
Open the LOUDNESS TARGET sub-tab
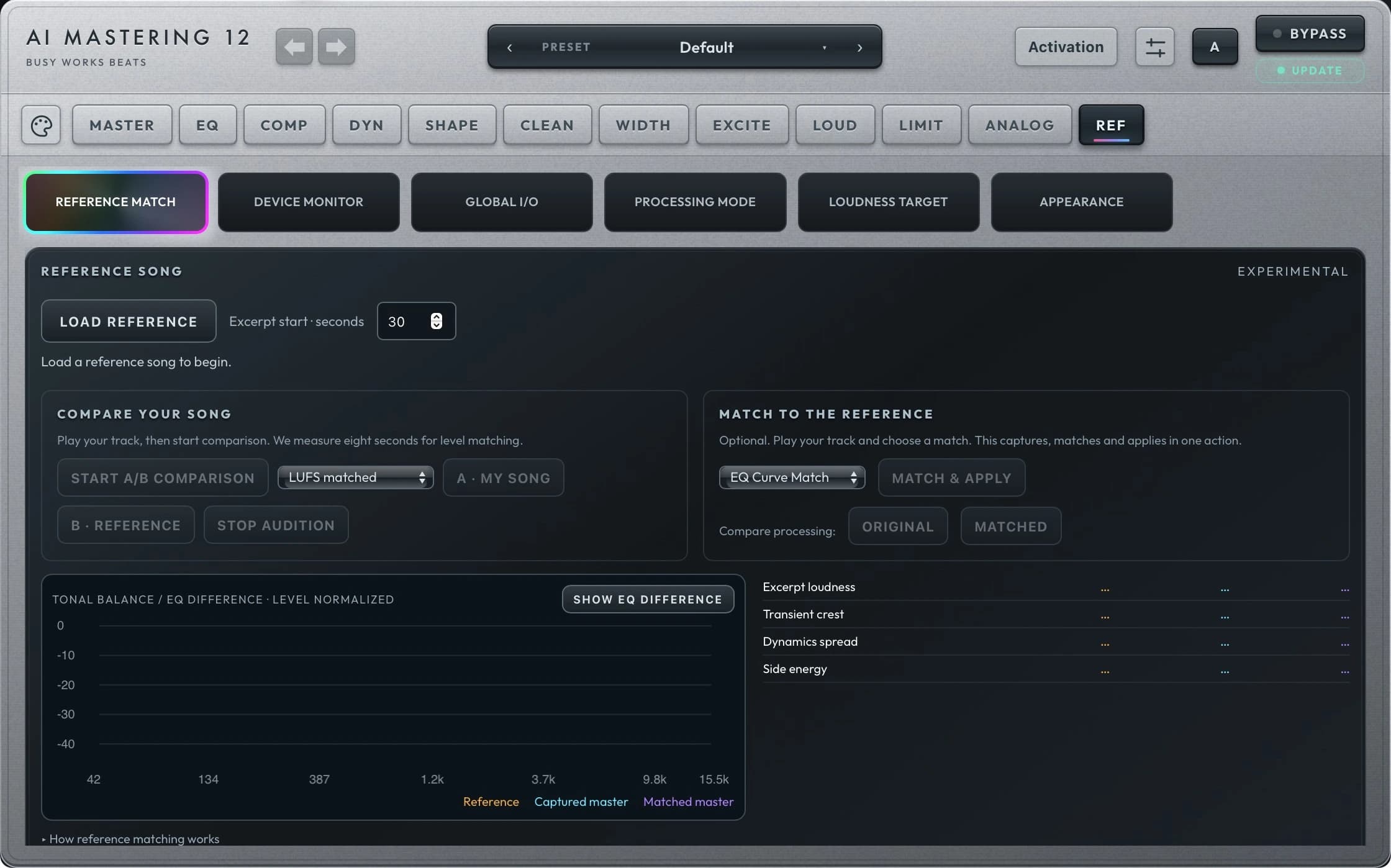click(889, 202)
